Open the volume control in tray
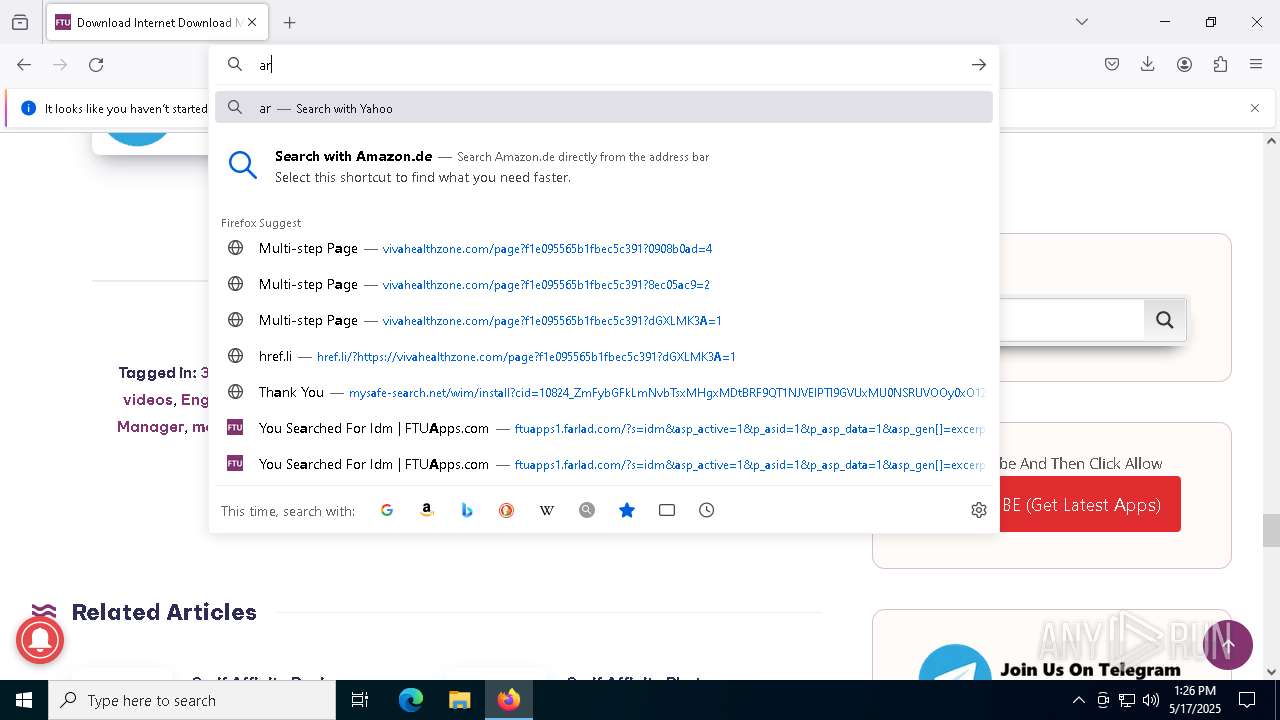The width and height of the screenshot is (1280, 720). point(1151,700)
